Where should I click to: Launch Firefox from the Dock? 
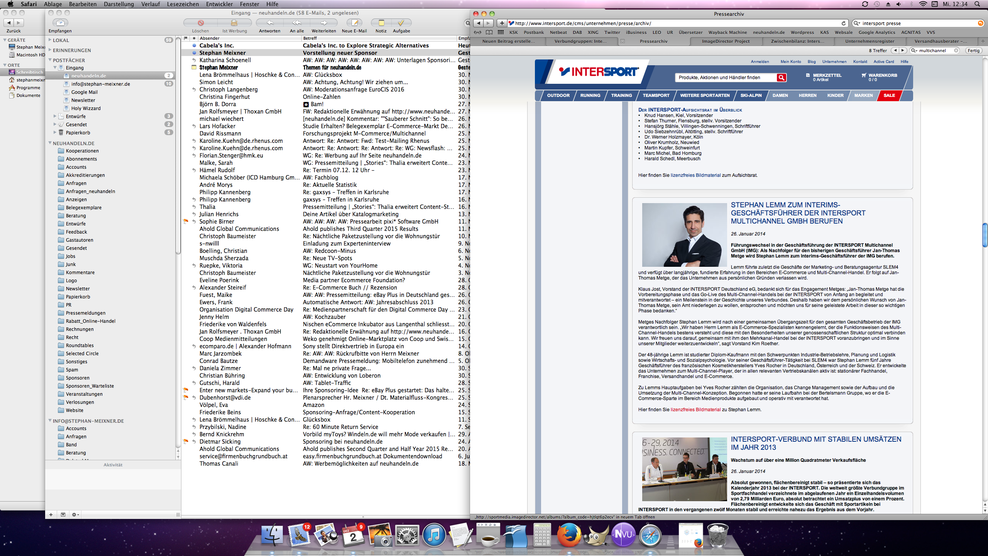point(569,535)
